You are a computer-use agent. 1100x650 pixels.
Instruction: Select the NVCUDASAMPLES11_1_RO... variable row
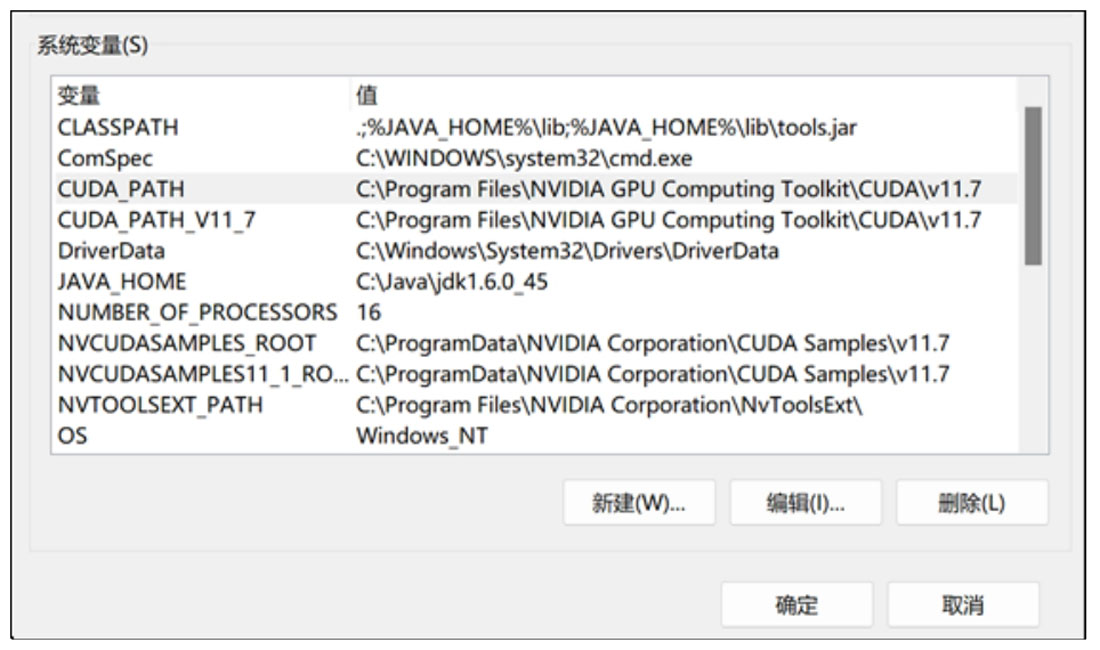click(536, 374)
